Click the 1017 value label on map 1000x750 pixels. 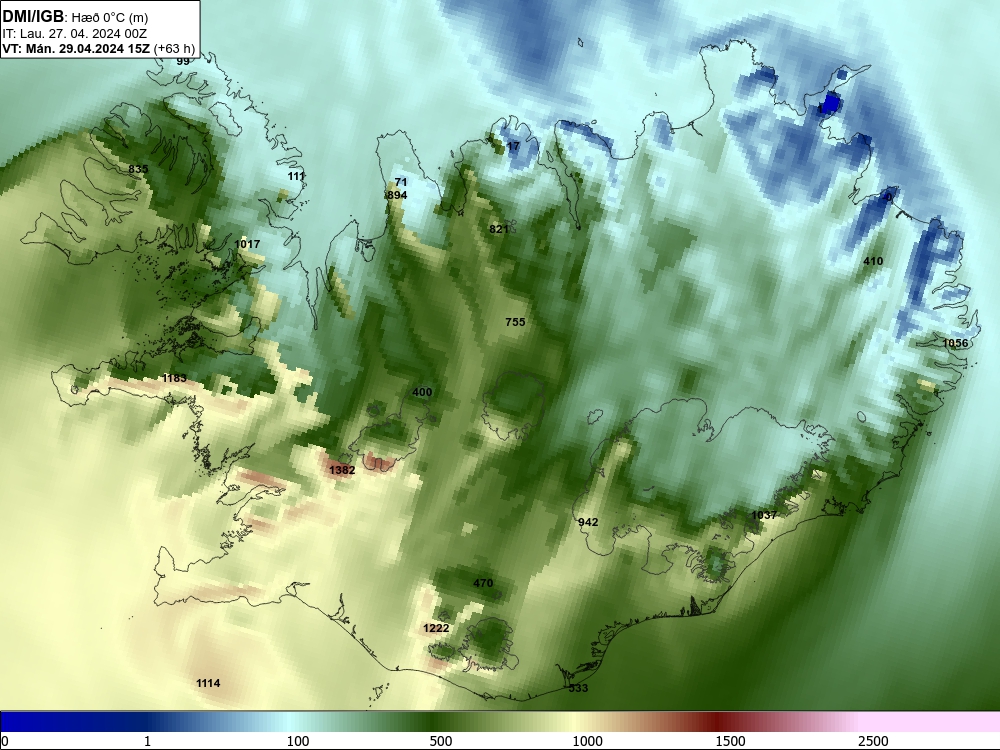(x=247, y=244)
